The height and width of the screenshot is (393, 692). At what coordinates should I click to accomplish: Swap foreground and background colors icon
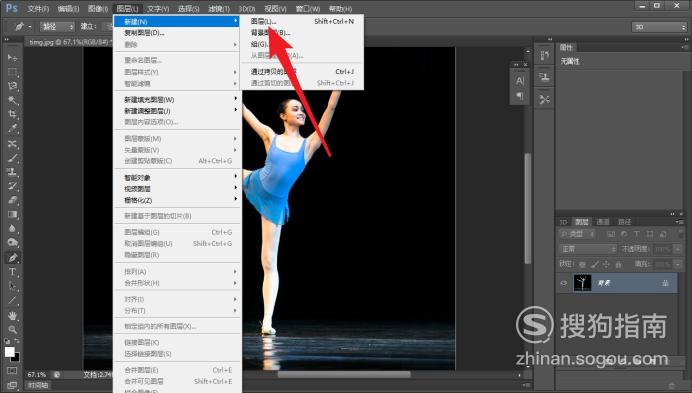tap(17, 341)
